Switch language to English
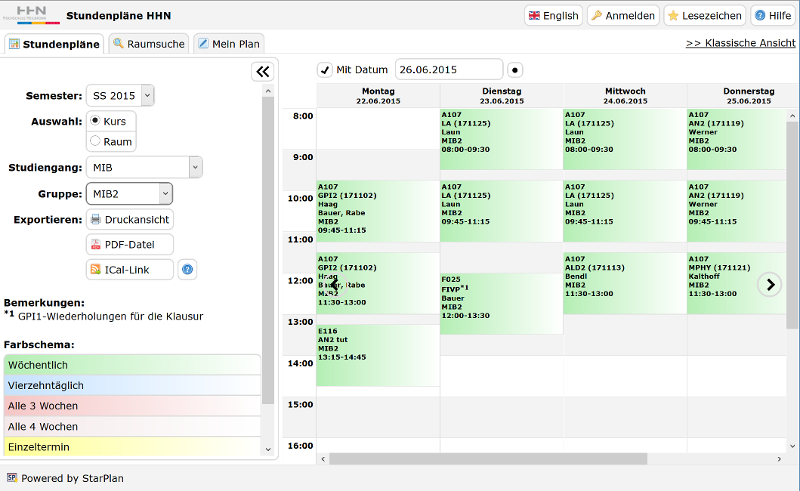Image resolution: width=800 pixels, height=491 pixels. pyautogui.click(x=554, y=16)
